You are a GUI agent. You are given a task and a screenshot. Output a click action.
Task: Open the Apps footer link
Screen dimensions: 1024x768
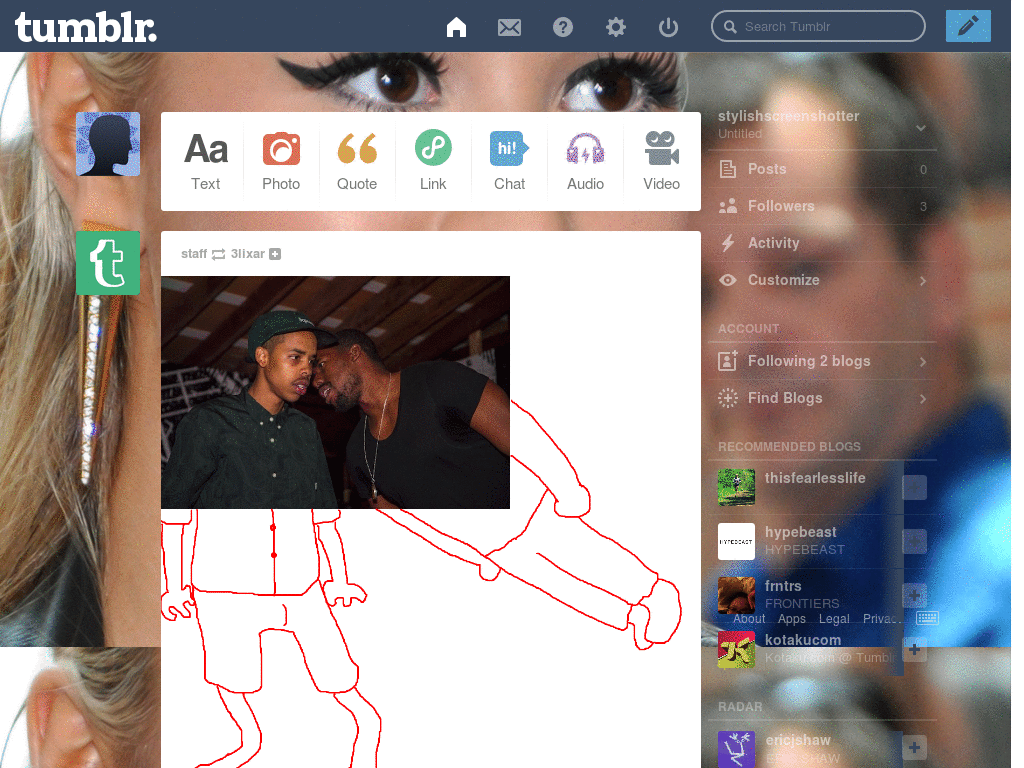(792, 618)
